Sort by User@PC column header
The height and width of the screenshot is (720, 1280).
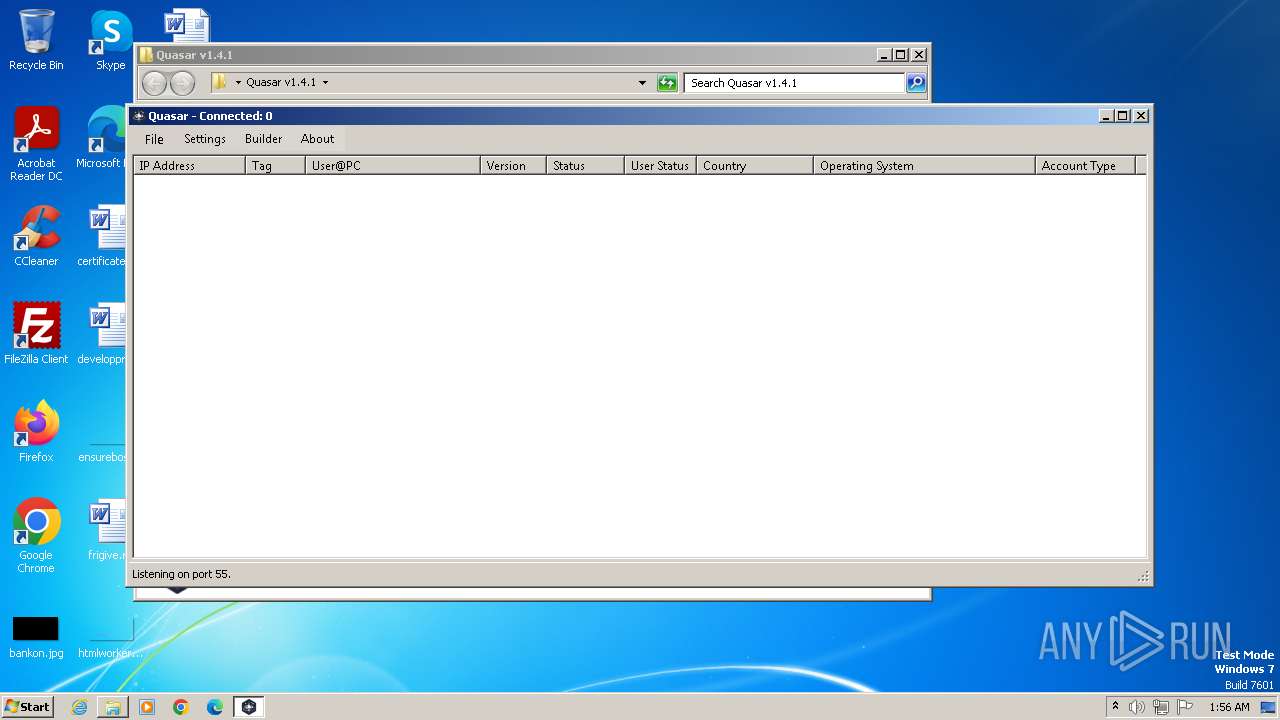pos(392,166)
